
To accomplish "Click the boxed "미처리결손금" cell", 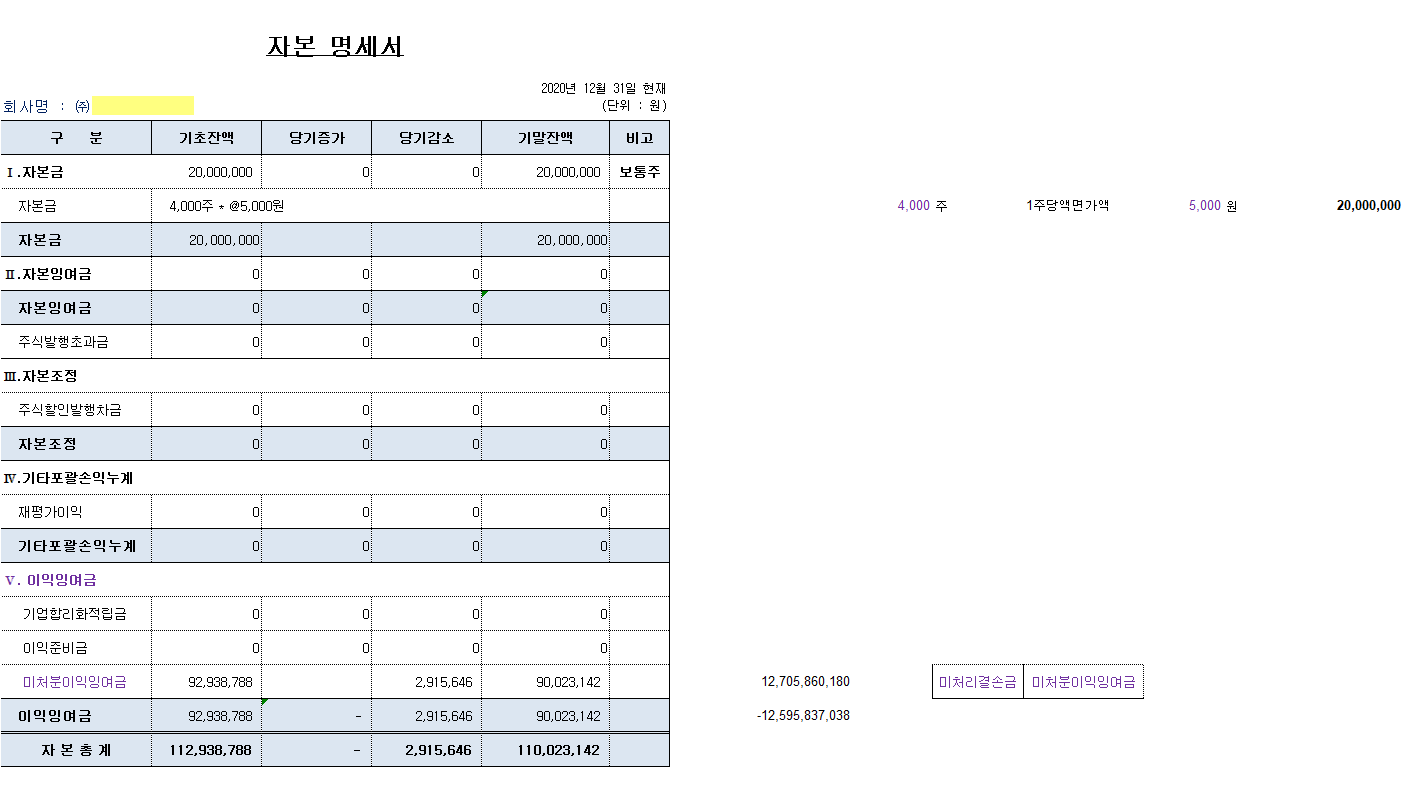I will (x=978, y=682).
